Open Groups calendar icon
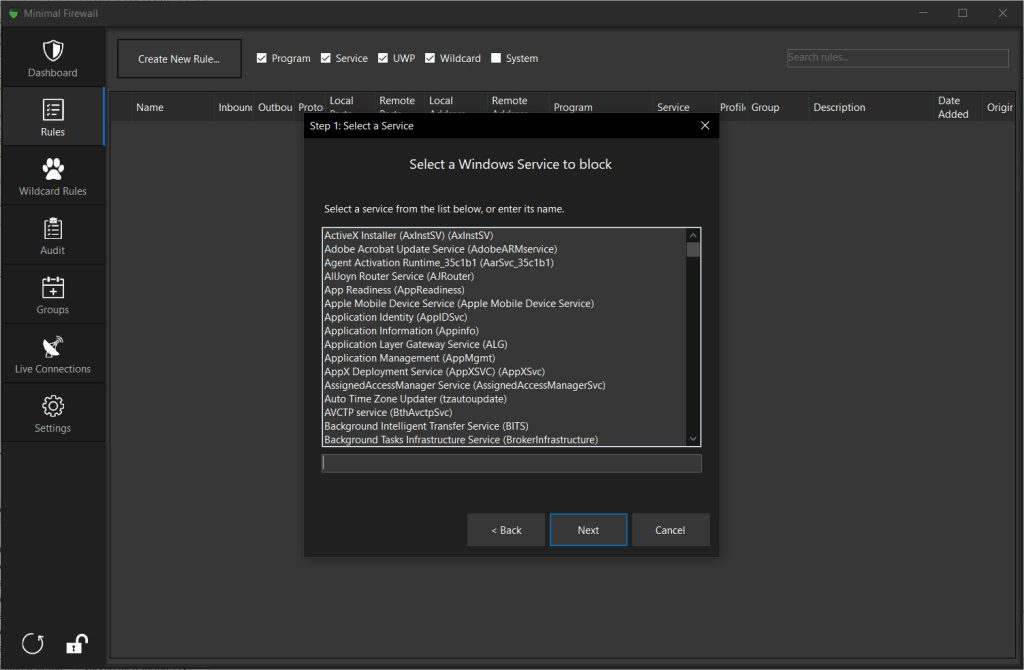The image size is (1024, 670). (x=53, y=287)
